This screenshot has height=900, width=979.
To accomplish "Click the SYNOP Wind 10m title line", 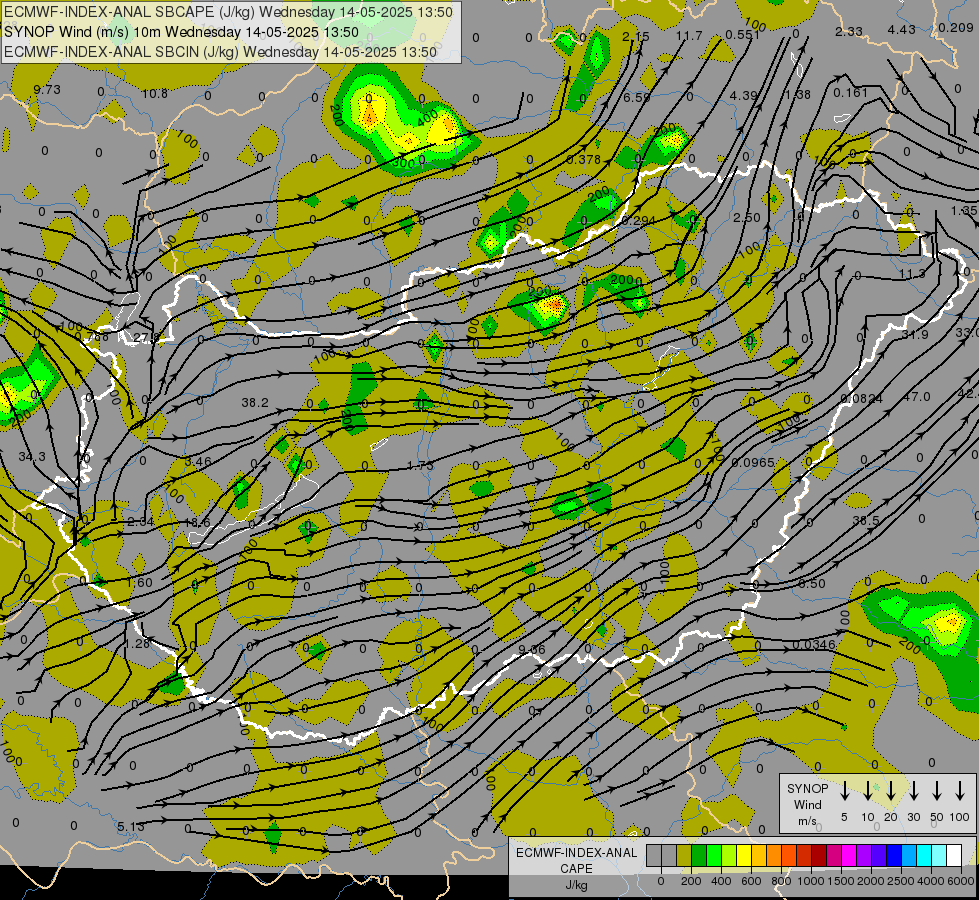I will [x=181, y=32].
